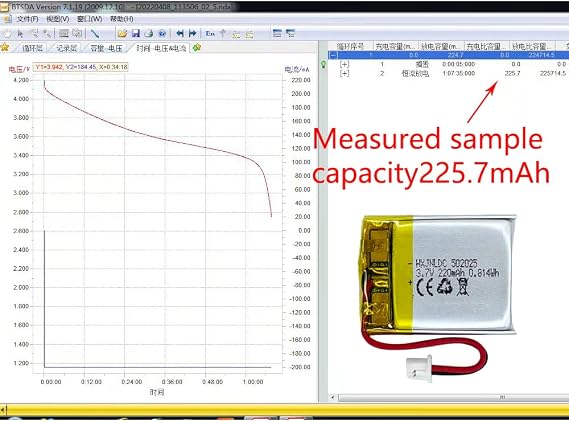Click the 循环序号 column header
Image resolution: width=569 pixels, height=422 pixels.
tap(351, 46)
